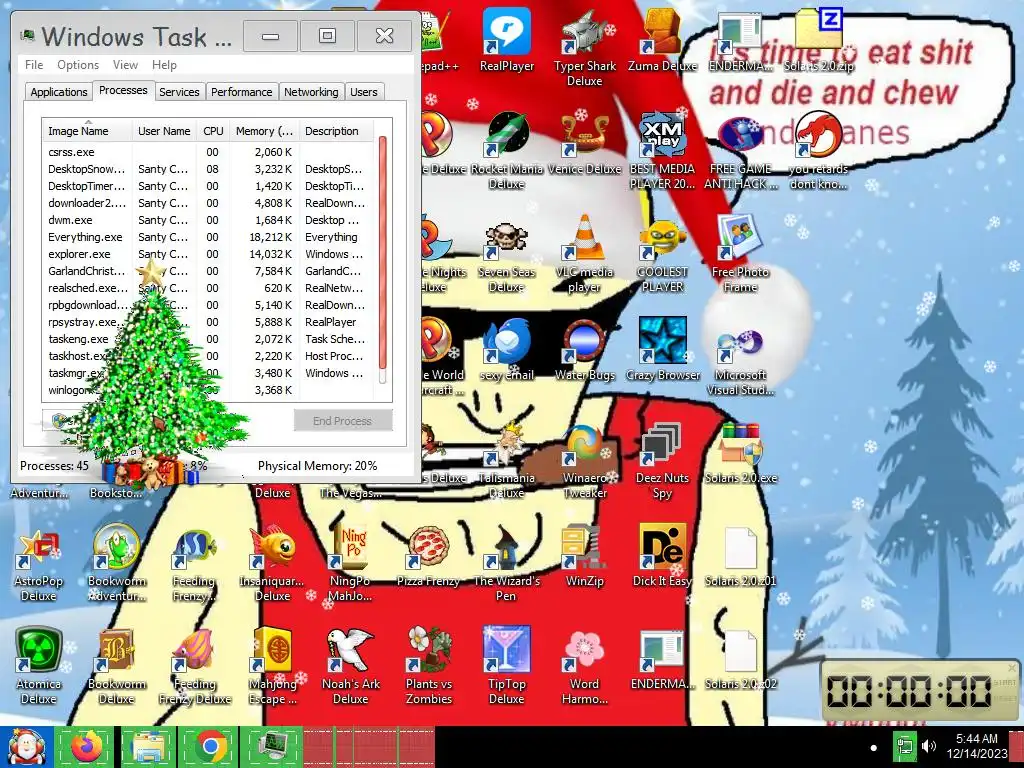Select the csrss.exe process row
Image resolution: width=1024 pixels, height=768 pixels.
click(x=208, y=152)
